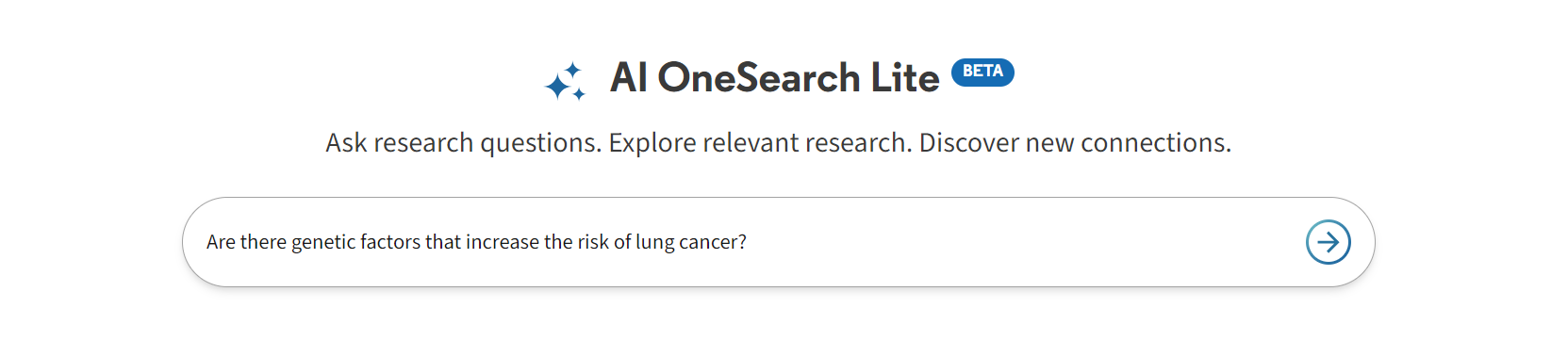Image resolution: width=1568 pixels, height=340 pixels.
Task: Click the large four-point star in logo
Action: (557, 87)
